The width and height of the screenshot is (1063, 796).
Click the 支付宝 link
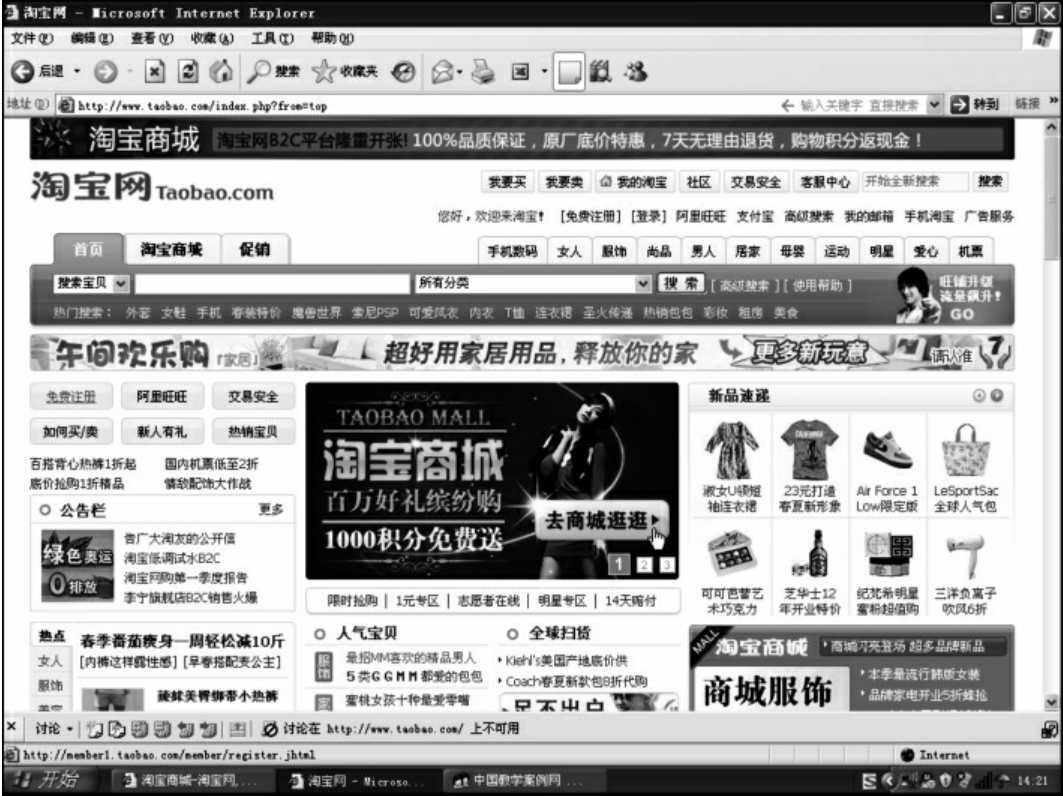click(755, 216)
